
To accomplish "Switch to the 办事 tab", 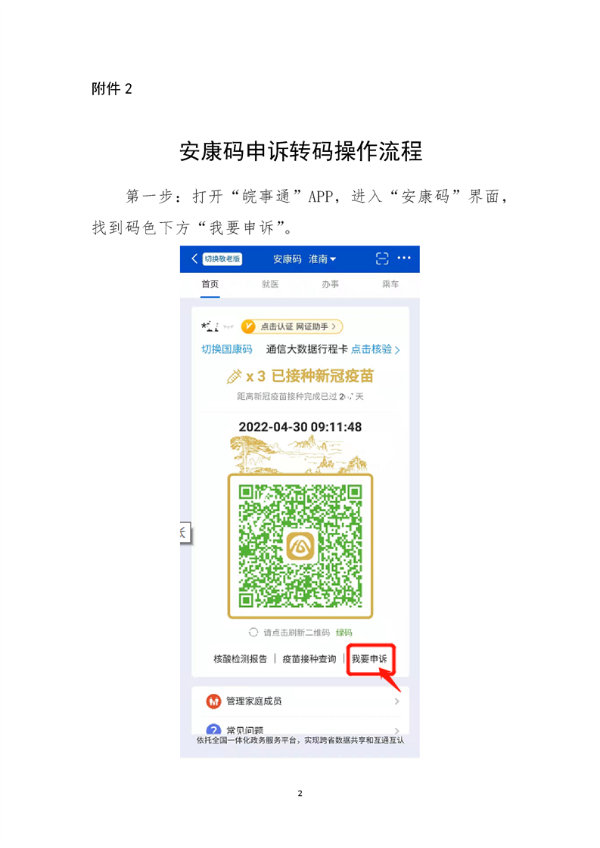I will tap(330, 284).
